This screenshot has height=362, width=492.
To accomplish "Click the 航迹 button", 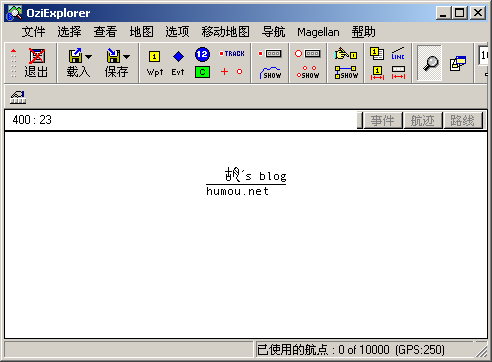I will (x=423, y=120).
